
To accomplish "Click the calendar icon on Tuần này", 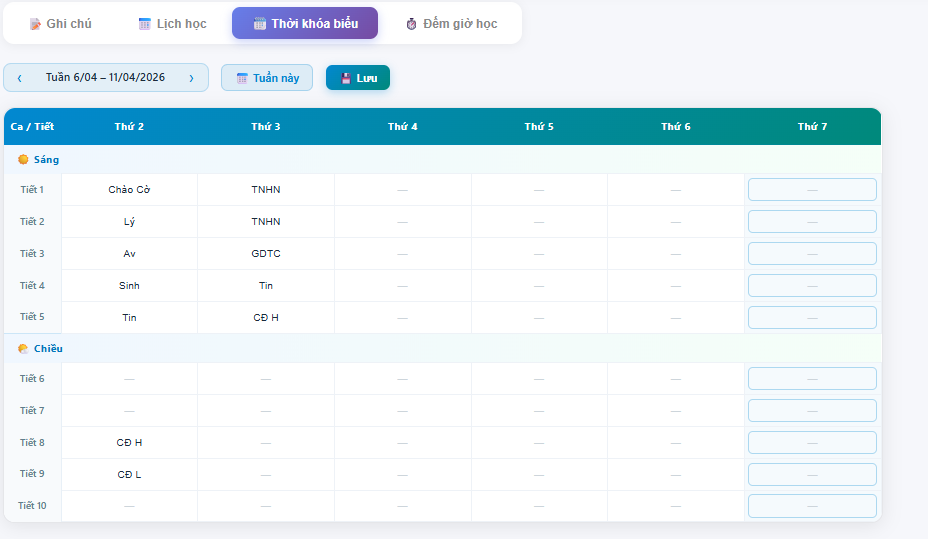I will tap(242, 78).
